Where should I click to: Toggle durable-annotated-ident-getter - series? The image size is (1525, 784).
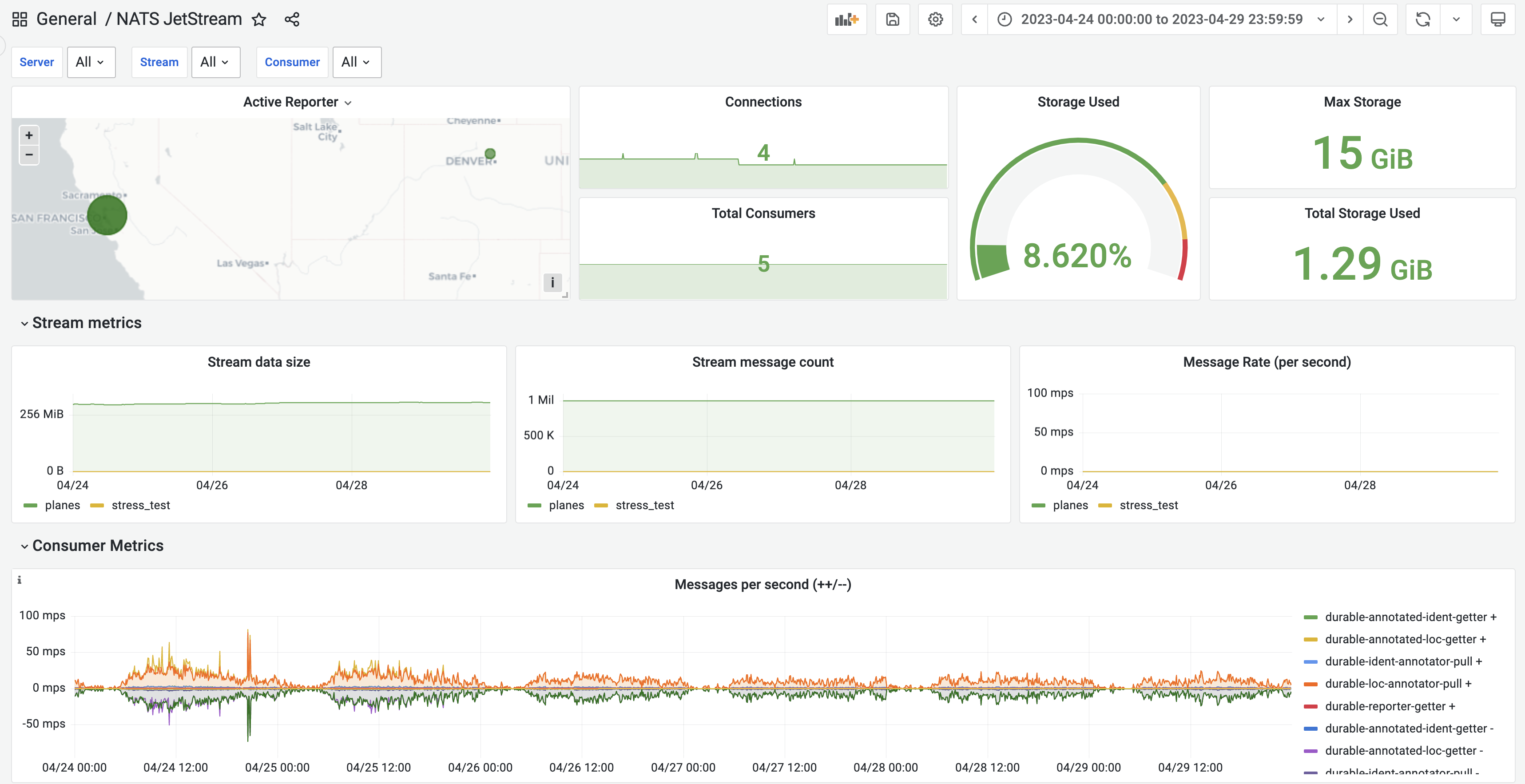pyautogui.click(x=1409, y=729)
